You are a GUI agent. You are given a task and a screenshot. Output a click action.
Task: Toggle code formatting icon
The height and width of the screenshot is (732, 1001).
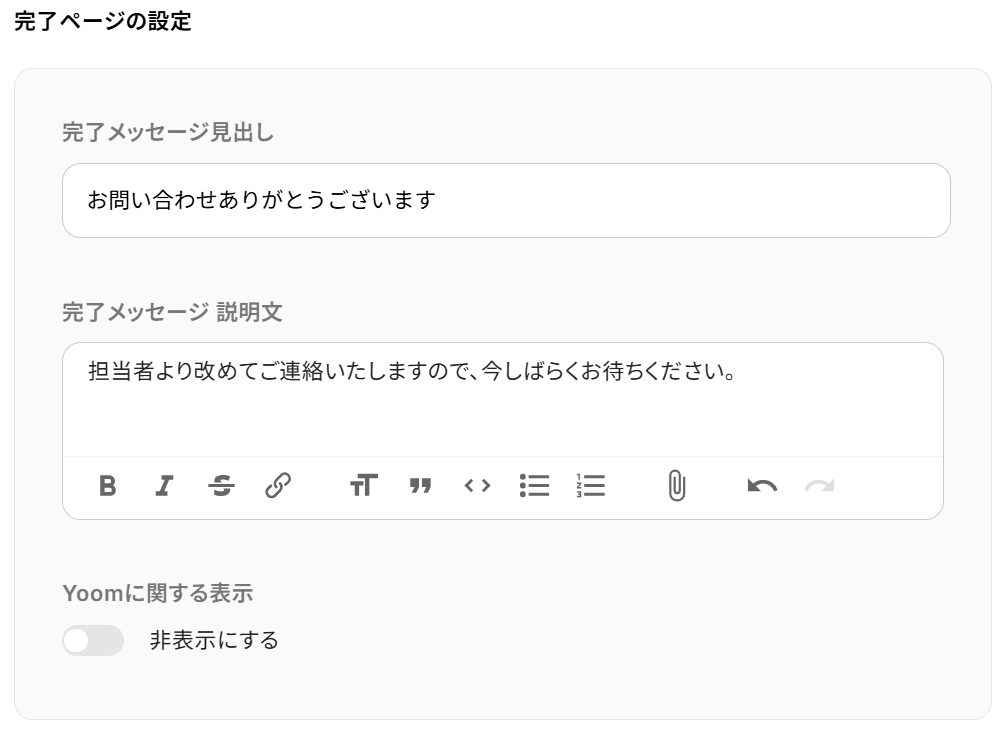[x=477, y=486]
